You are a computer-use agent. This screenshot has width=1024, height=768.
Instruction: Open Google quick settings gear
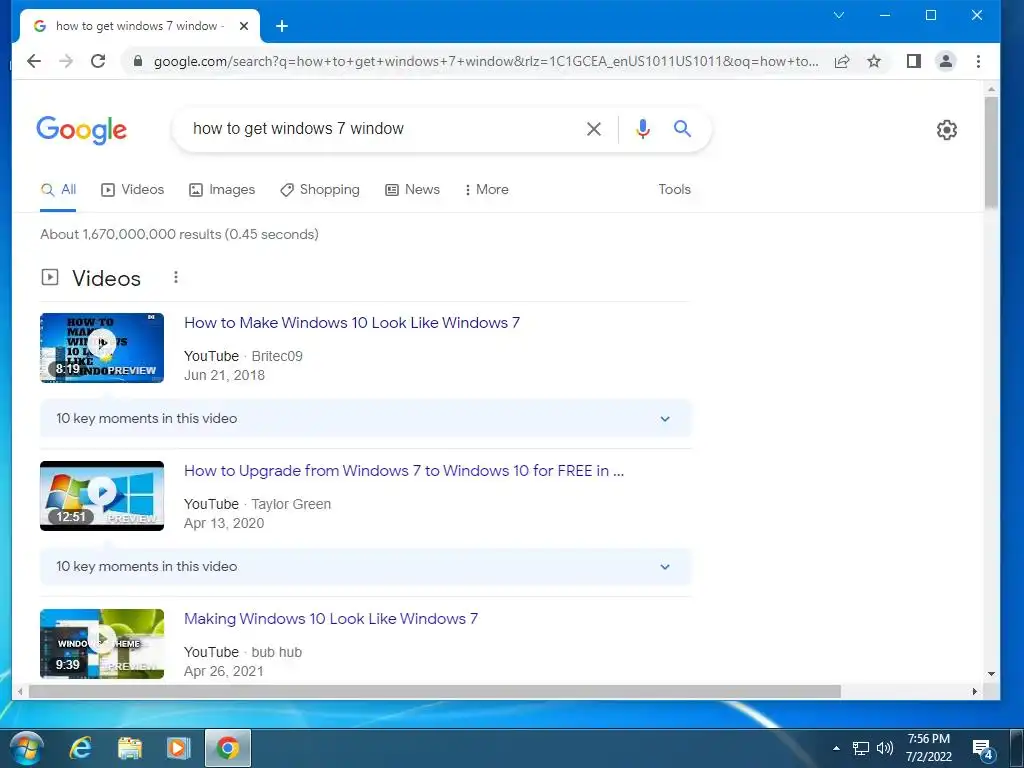[947, 129]
